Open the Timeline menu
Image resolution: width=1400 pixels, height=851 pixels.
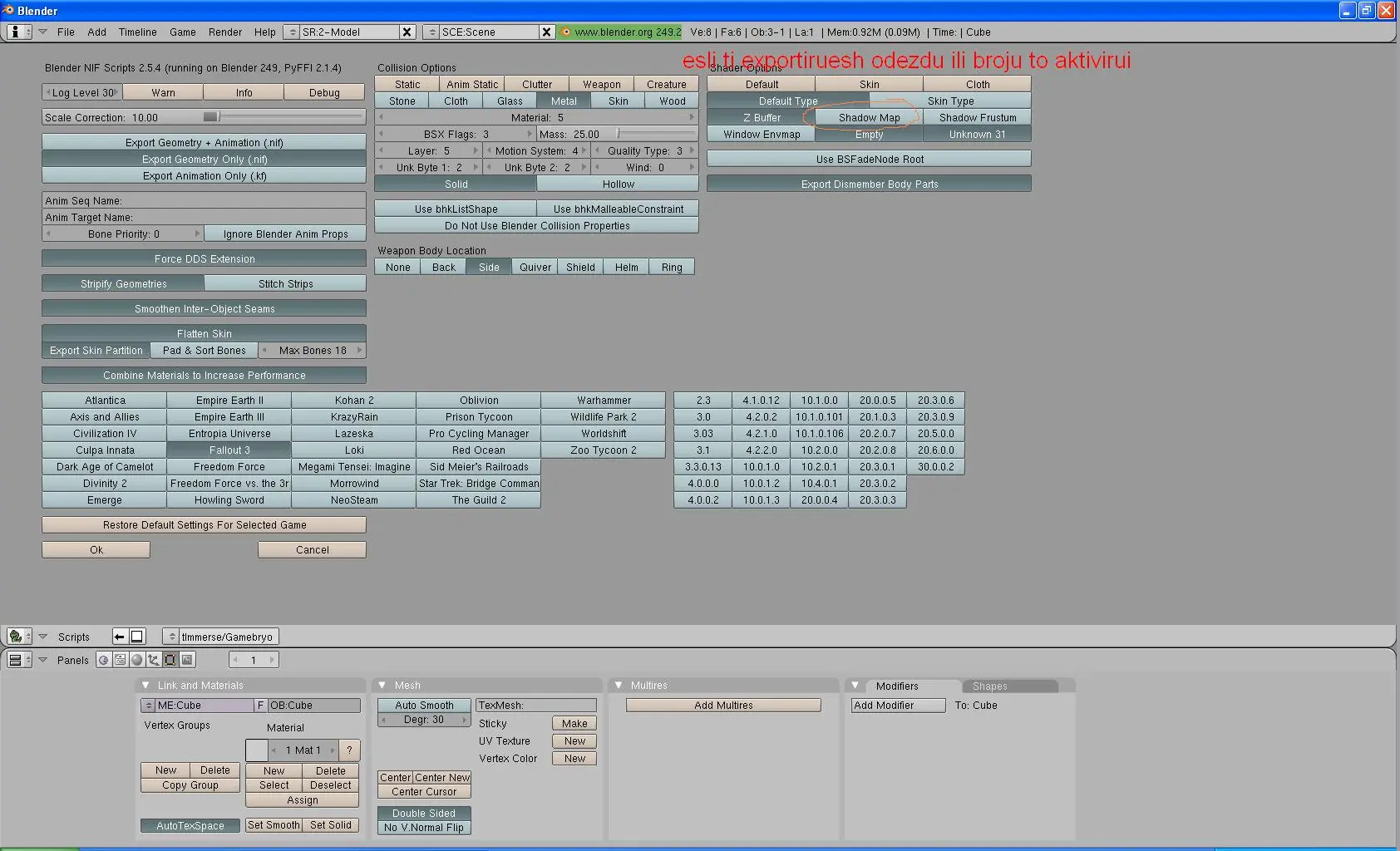pyautogui.click(x=137, y=32)
